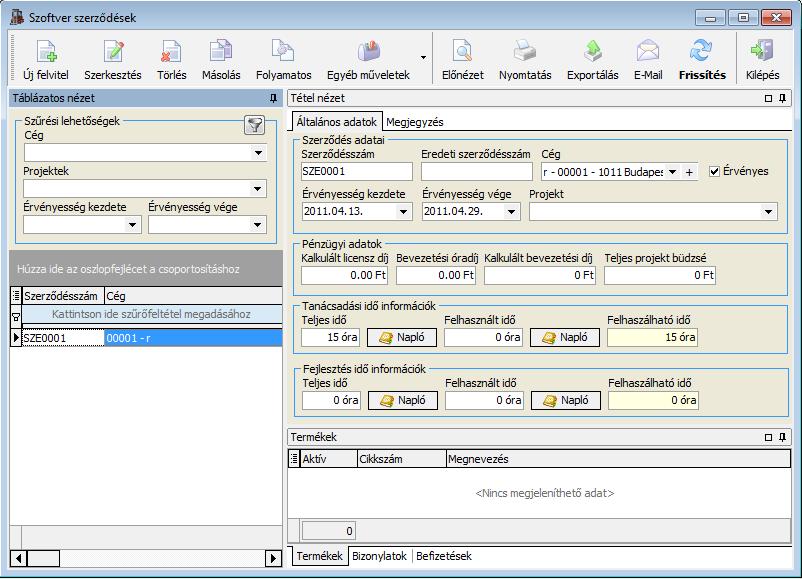
Task: Click the Nyomtatás printer icon
Action: tap(525, 52)
